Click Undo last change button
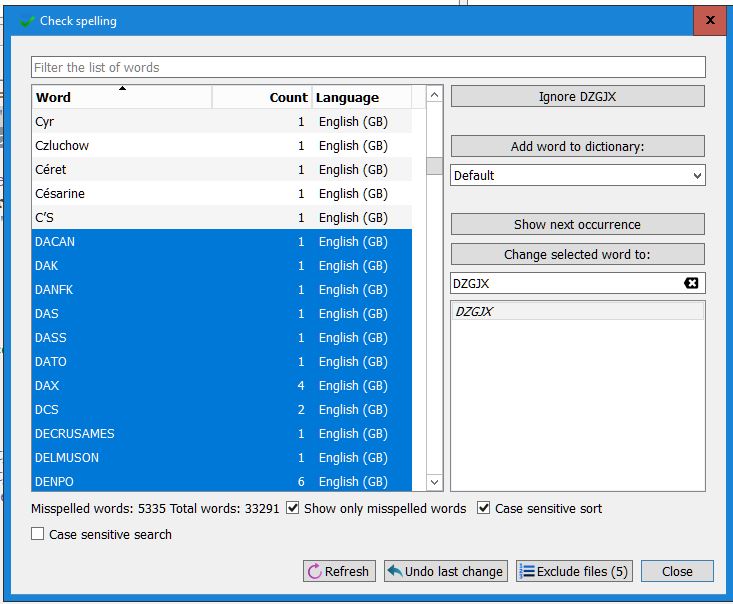The height and width of the screenshot is (604, 733). tap(446, 571)
